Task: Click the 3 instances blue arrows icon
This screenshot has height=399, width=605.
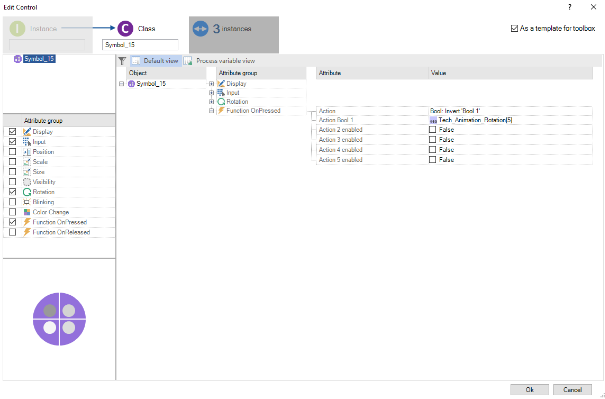Action: point(200,29)
